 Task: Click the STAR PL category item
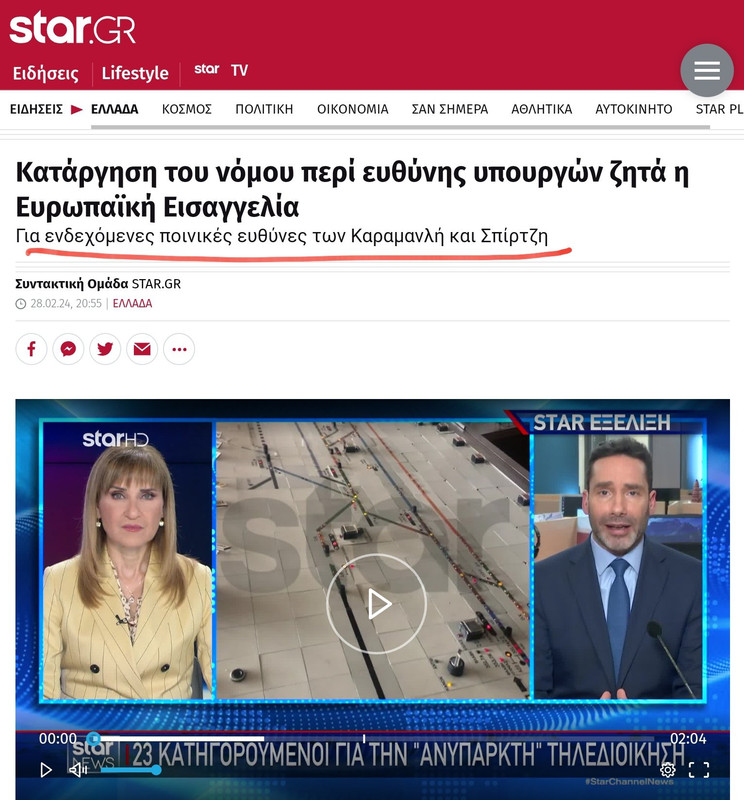click(720, 109)
